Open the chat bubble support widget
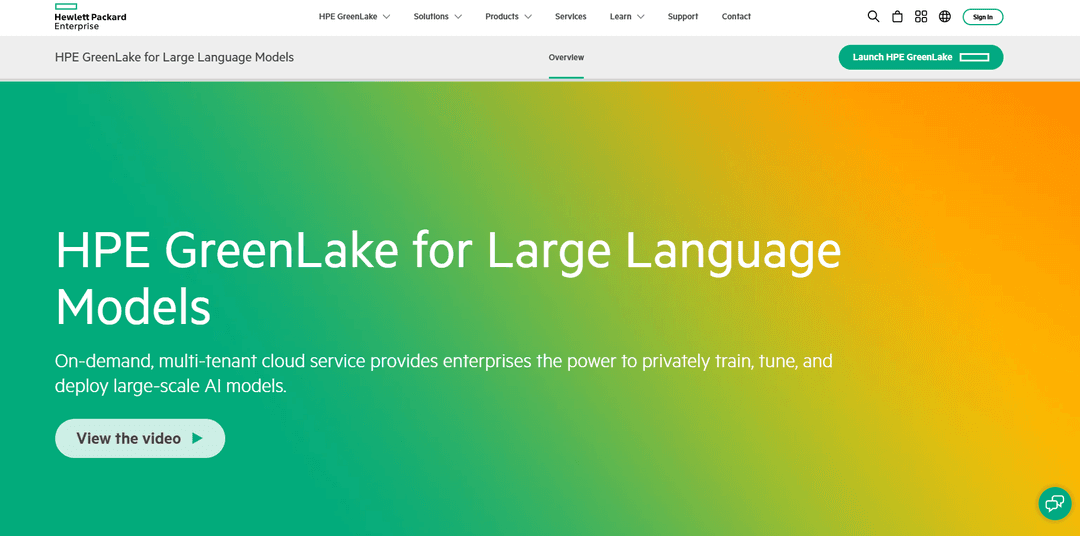 point(1055,504)
